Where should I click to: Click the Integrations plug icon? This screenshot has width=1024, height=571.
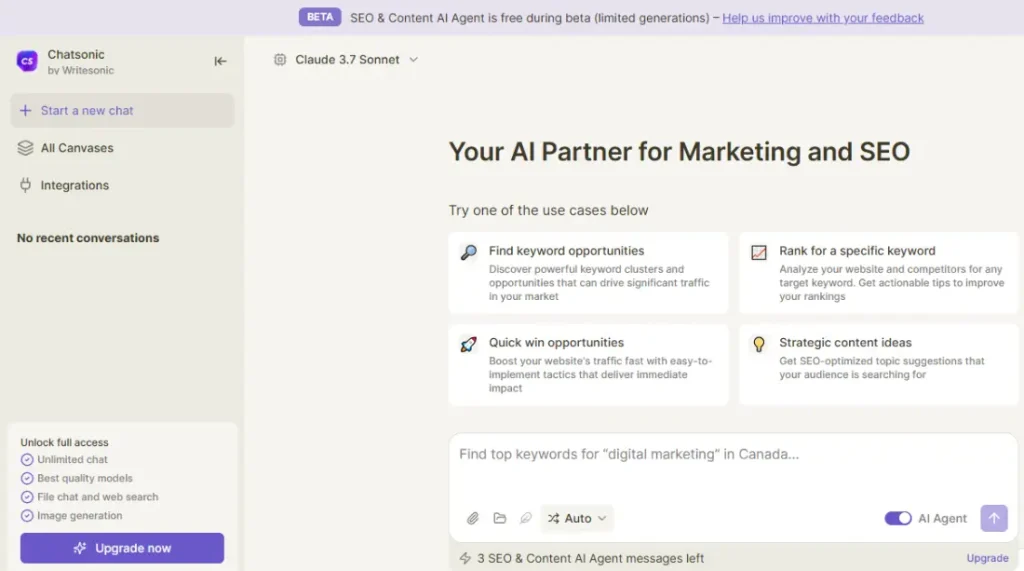(25, 186)
